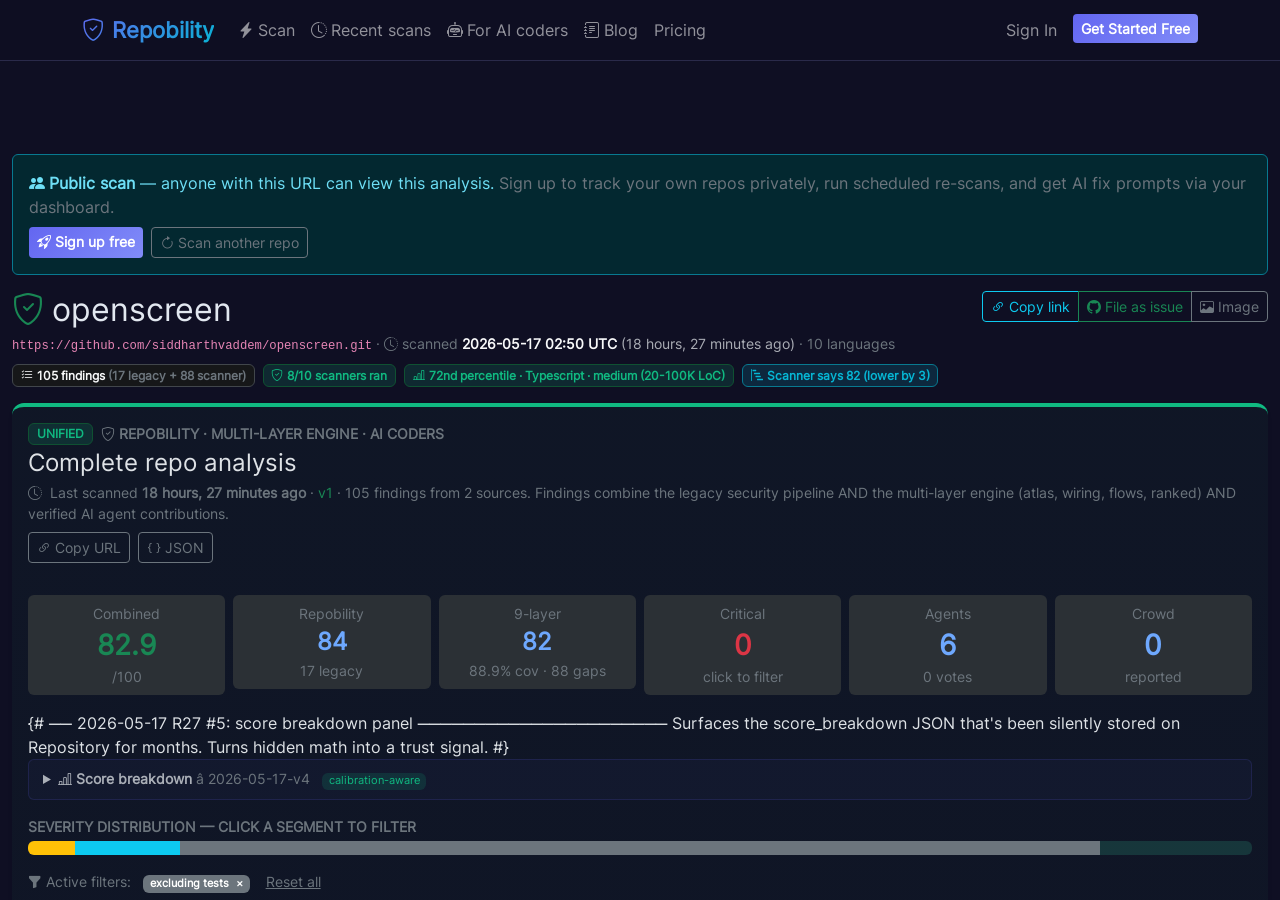The height and width of the screenshot is (900, 1280).
Task: Open the Scan nav item
Action: pyautogui.click(x=267, y=30)
